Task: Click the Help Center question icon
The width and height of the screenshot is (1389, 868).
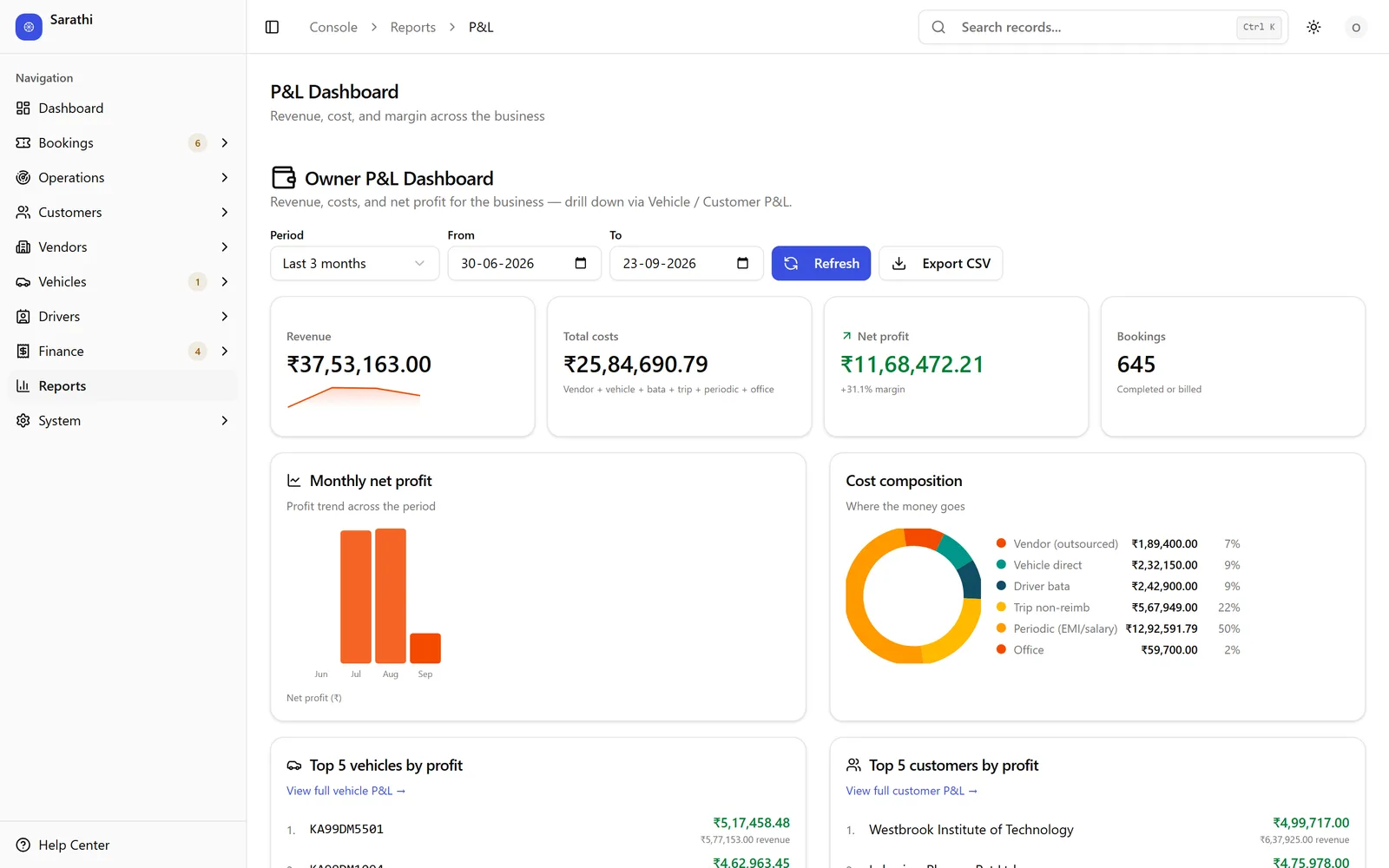Action: [x=23, y=845]
